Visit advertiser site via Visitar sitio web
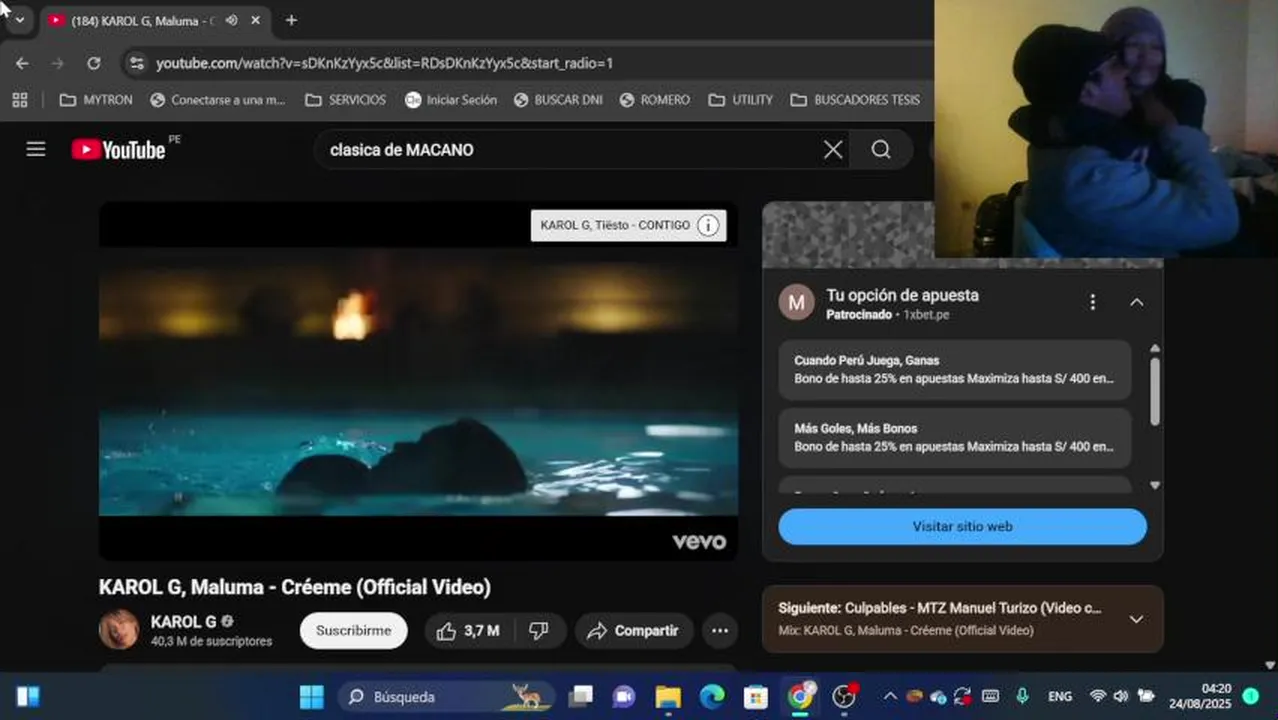This screenshot has height=720, width=1278. 962,527
